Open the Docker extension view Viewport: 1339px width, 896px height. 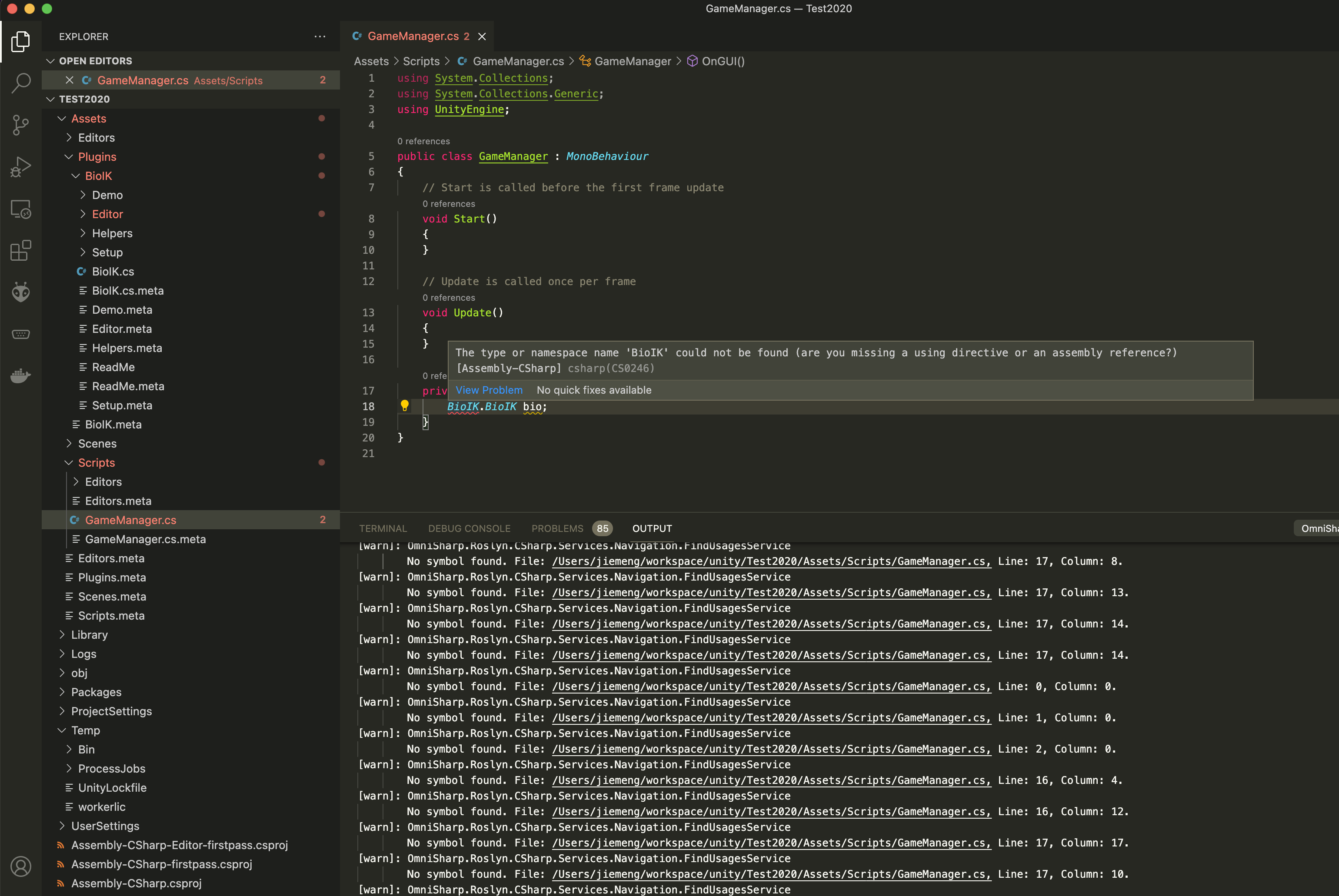[20, 375]
